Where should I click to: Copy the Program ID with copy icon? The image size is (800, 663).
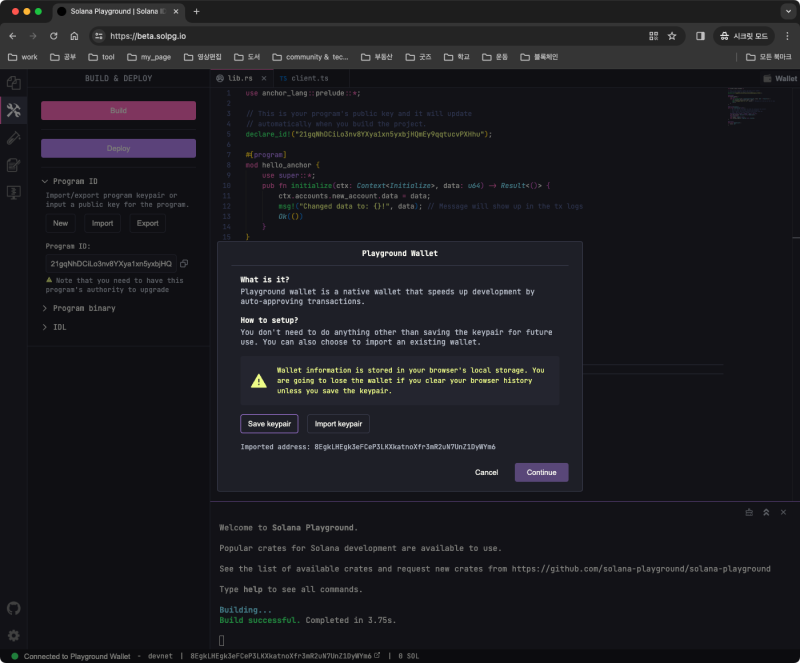tap(184, 263)
